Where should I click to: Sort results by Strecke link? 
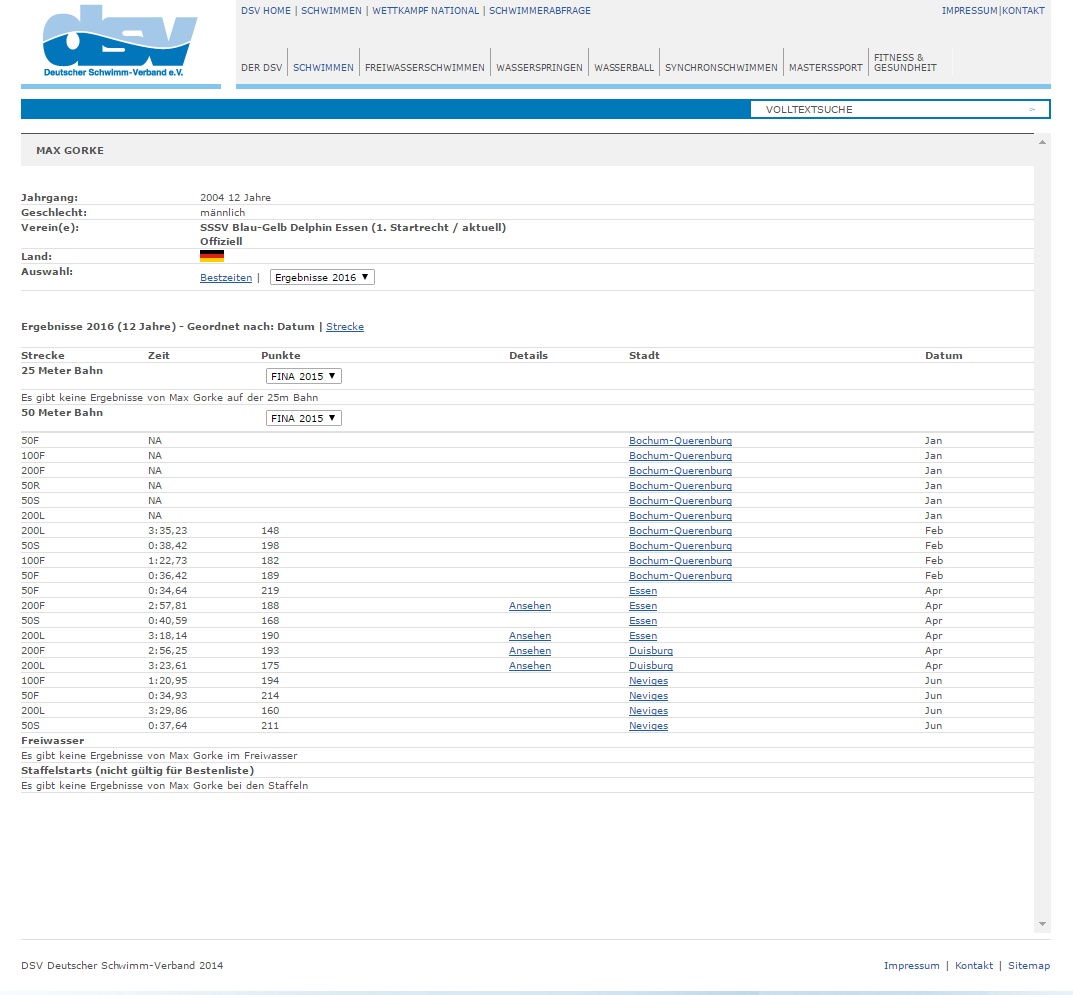[x=345, y=327]
